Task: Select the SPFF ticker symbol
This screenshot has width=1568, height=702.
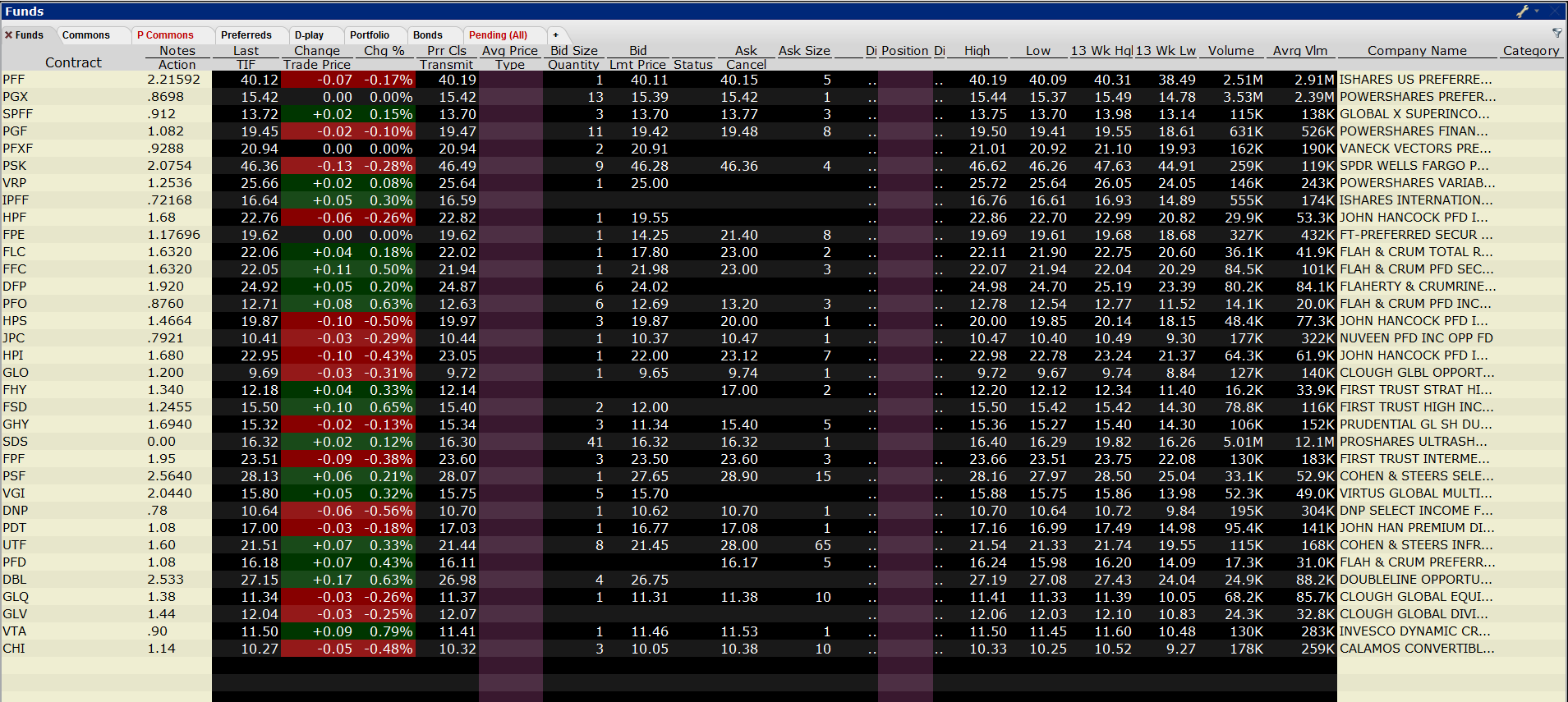Action: [18, 114]
